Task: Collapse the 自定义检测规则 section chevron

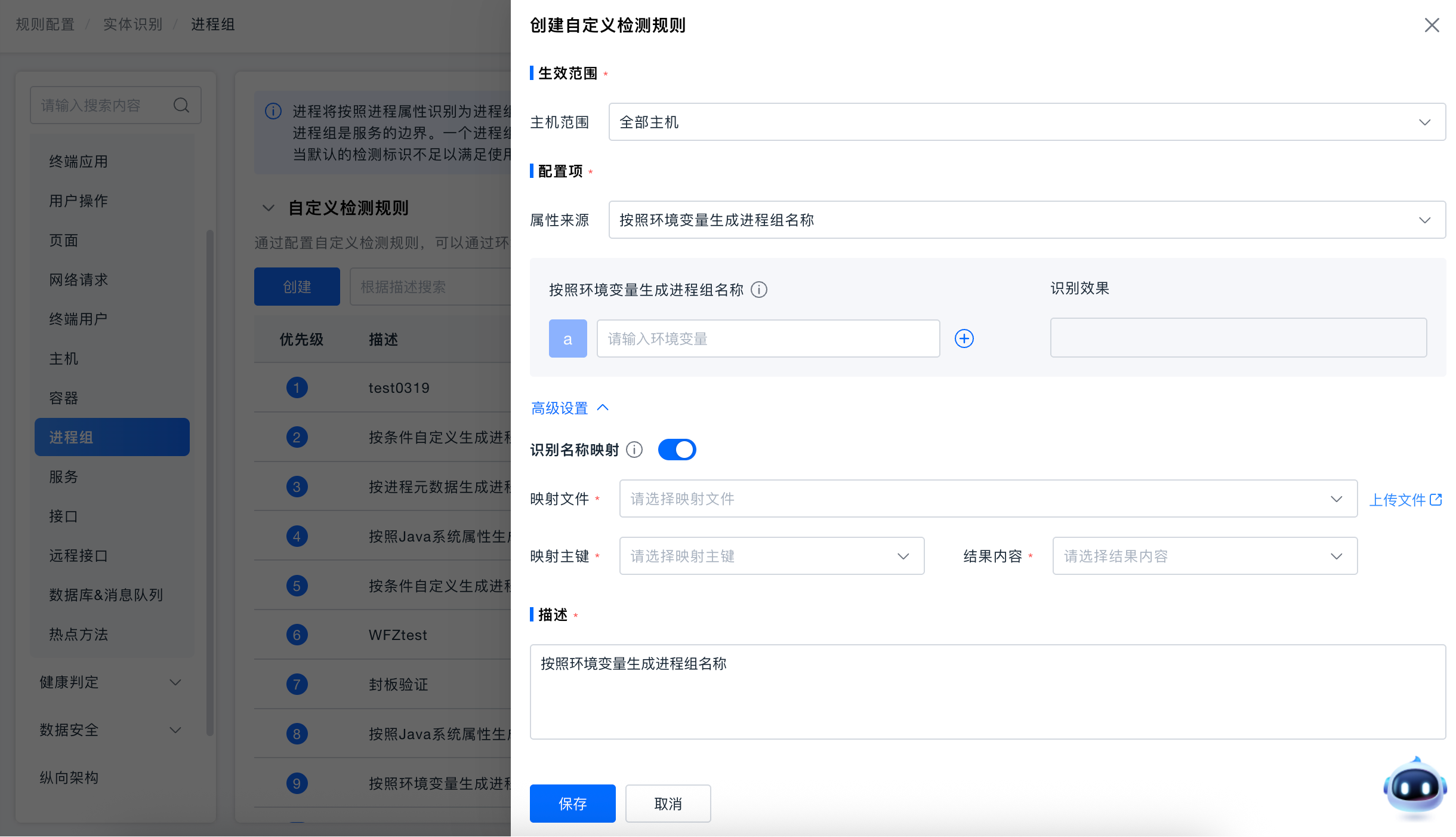Action: (269, 208)
